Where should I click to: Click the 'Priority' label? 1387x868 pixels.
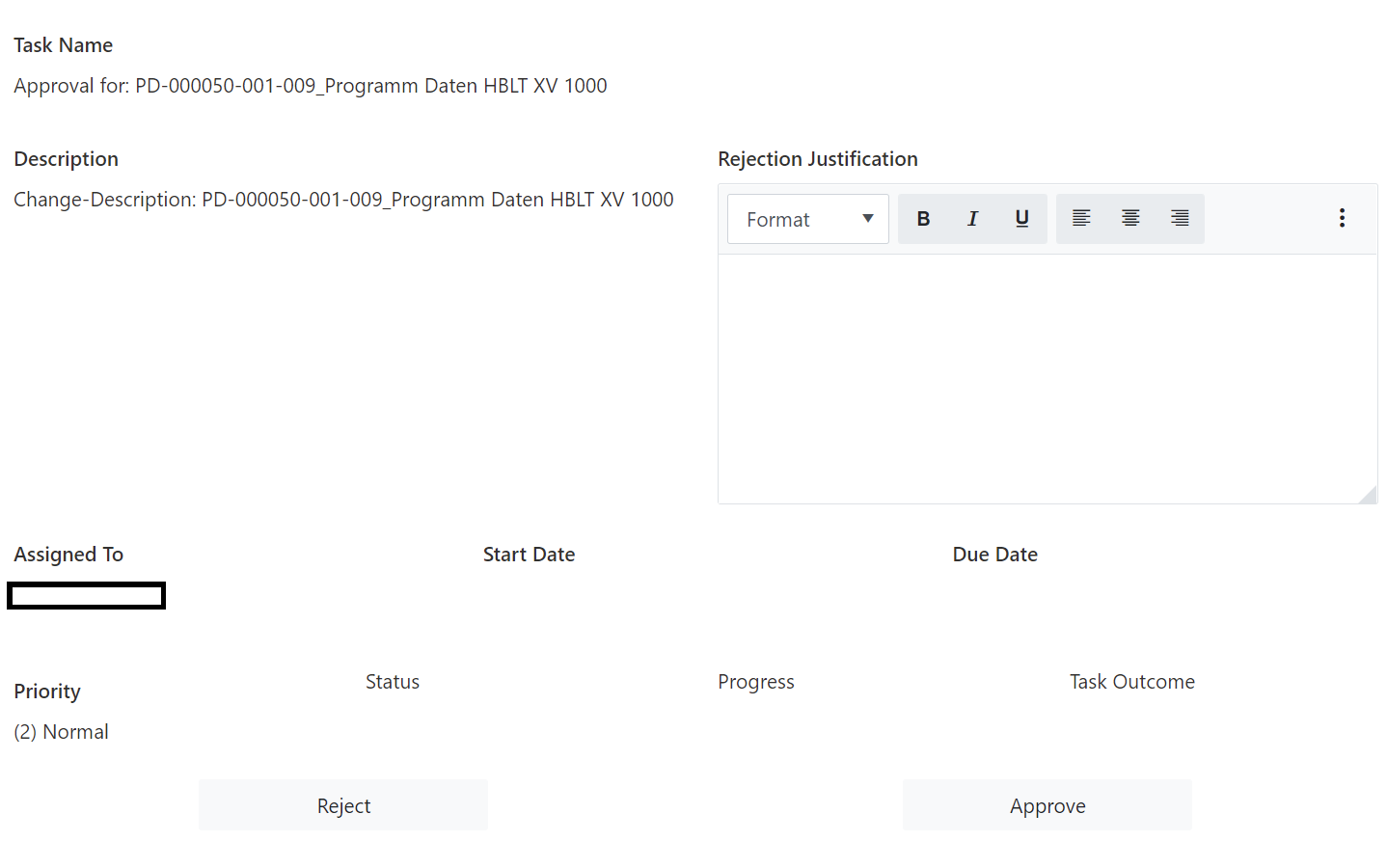tap(47, 692)
